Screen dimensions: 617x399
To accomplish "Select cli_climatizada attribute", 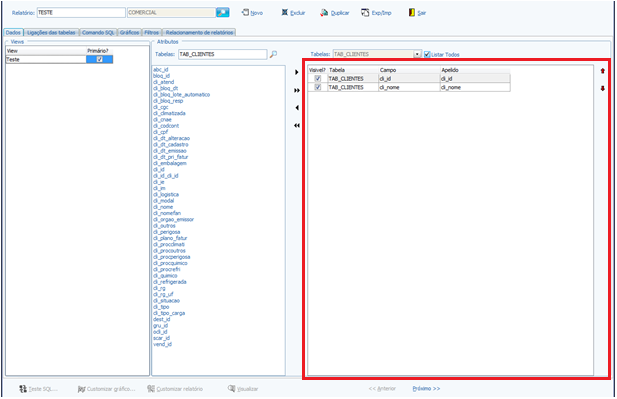I will coord(169,113).
